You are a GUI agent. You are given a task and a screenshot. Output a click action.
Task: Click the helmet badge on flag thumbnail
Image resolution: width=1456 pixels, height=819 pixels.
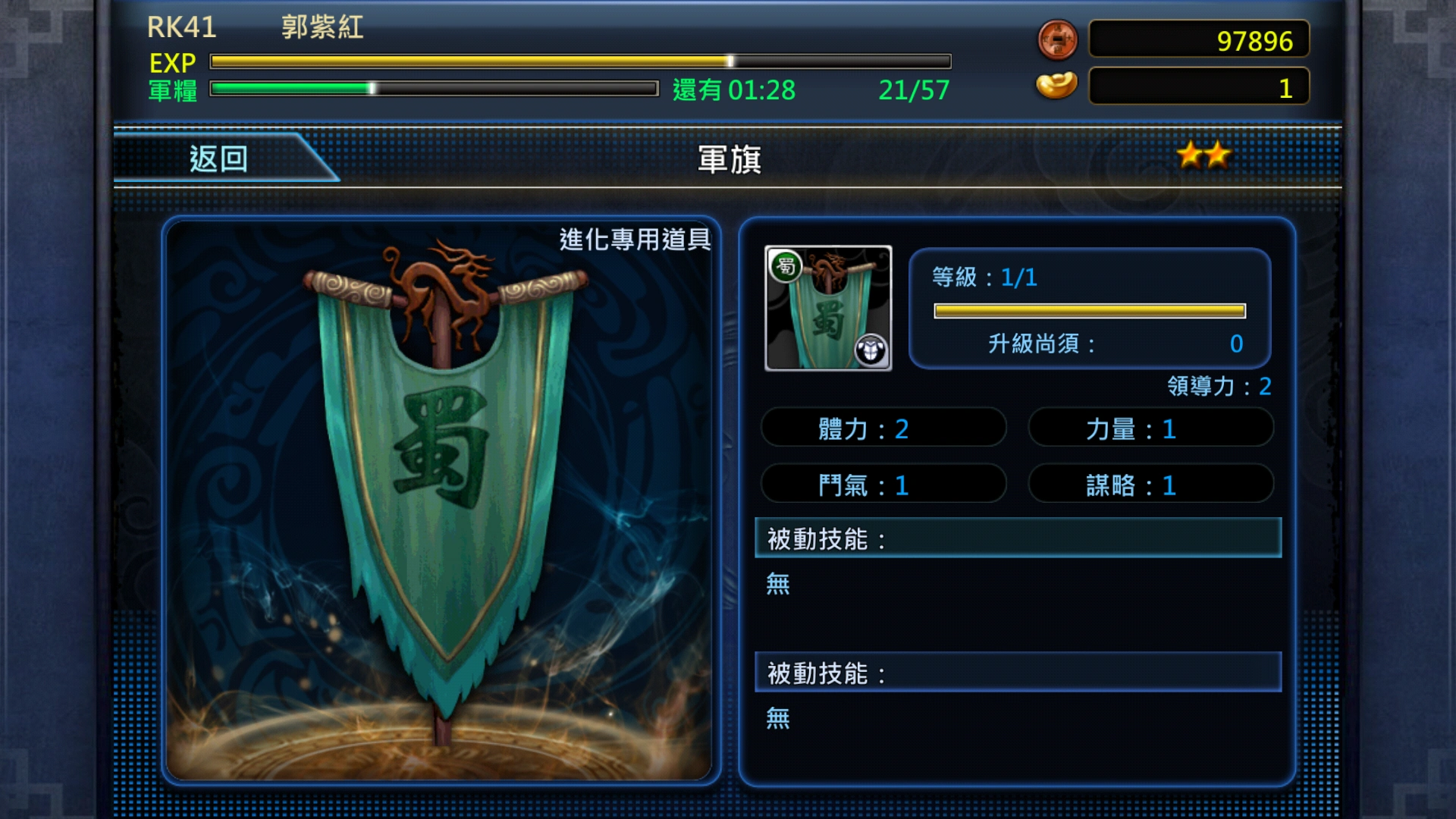click(x=871, y=350)
